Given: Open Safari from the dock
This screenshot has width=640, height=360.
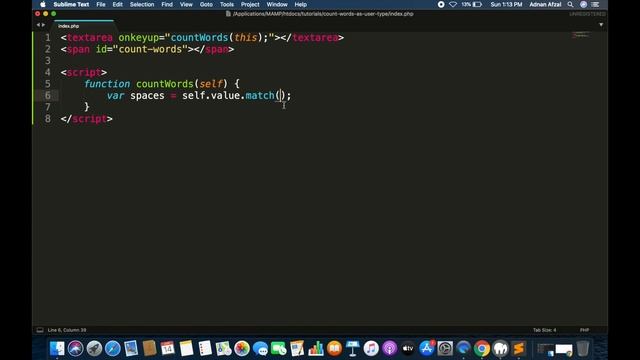Looking at the screenshot, I should [113, 349].
